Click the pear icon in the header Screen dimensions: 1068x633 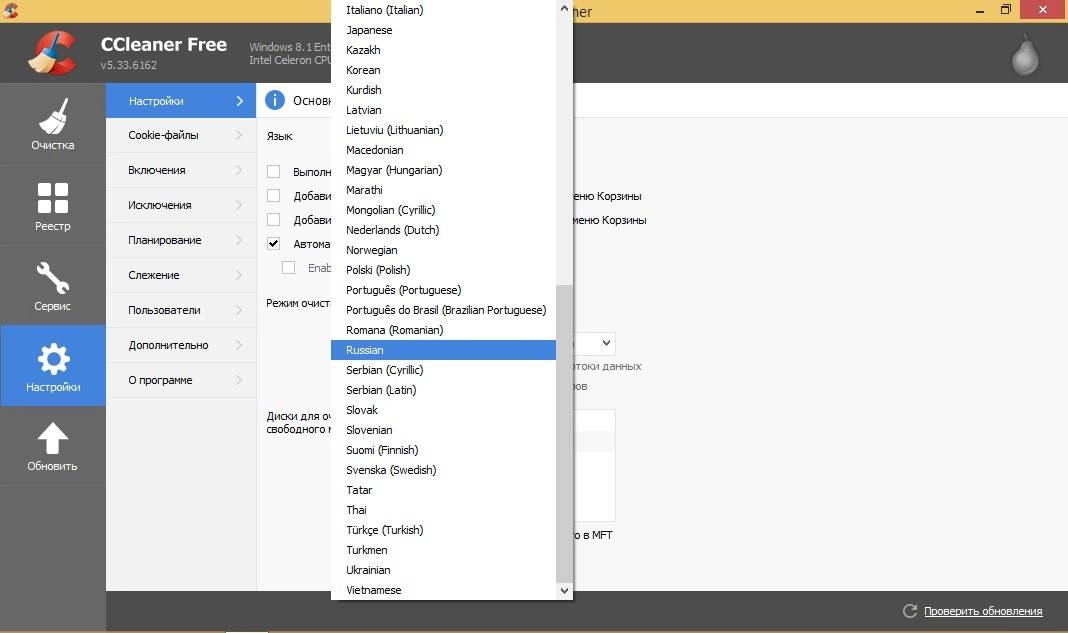pyautogui.click(x=1024, y=55)
